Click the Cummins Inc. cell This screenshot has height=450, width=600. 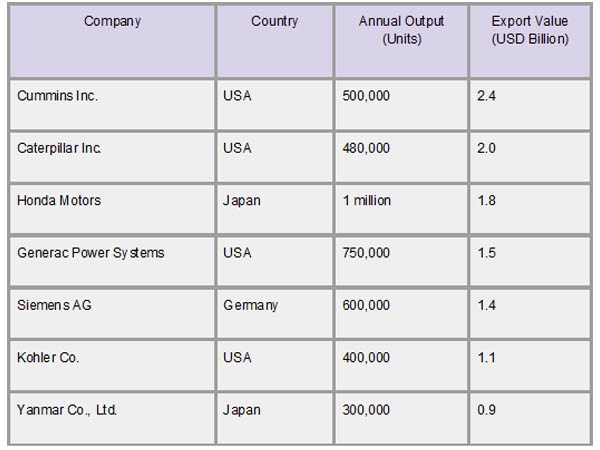(59, 96)
